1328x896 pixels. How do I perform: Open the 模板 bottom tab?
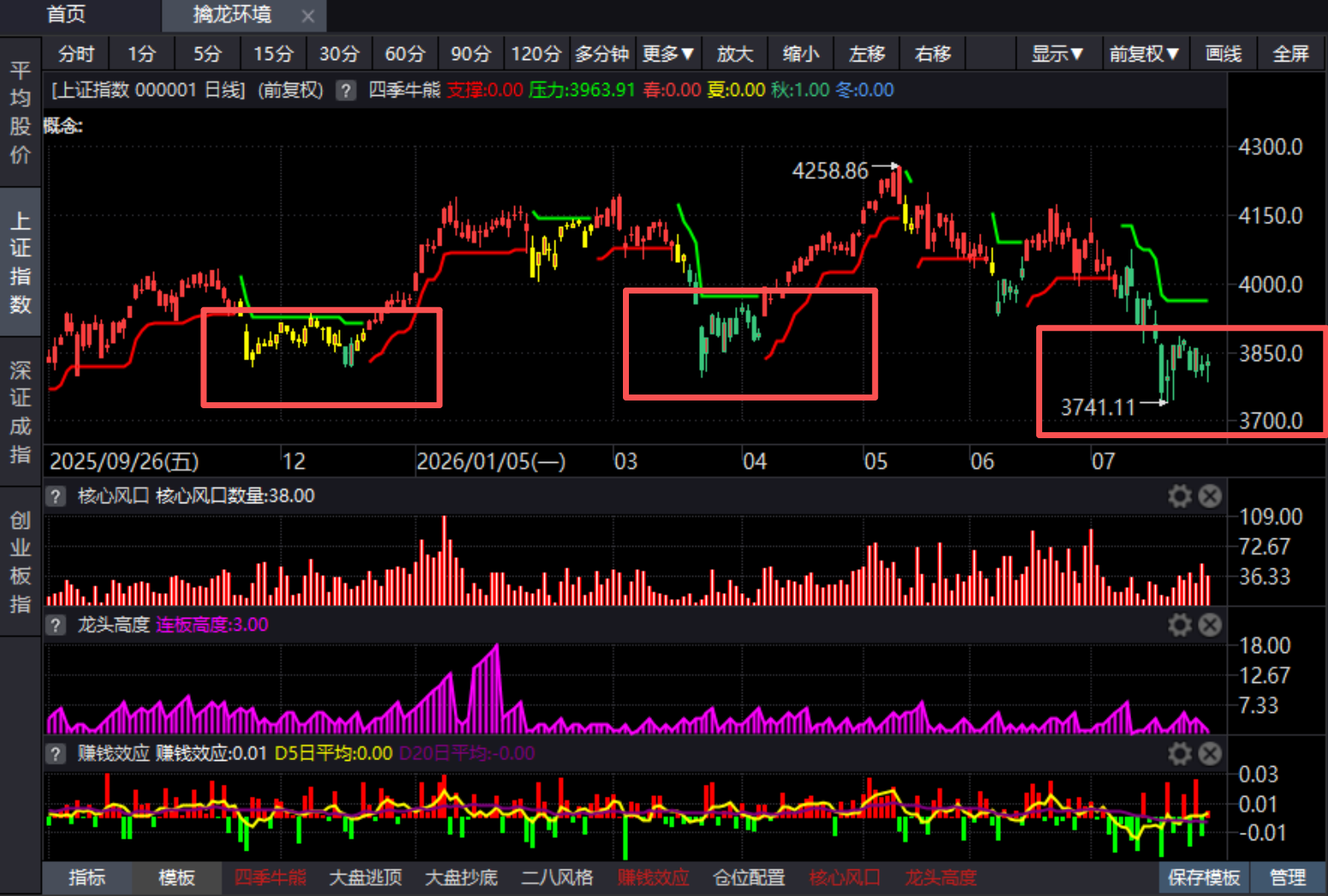tap(177, 878)
